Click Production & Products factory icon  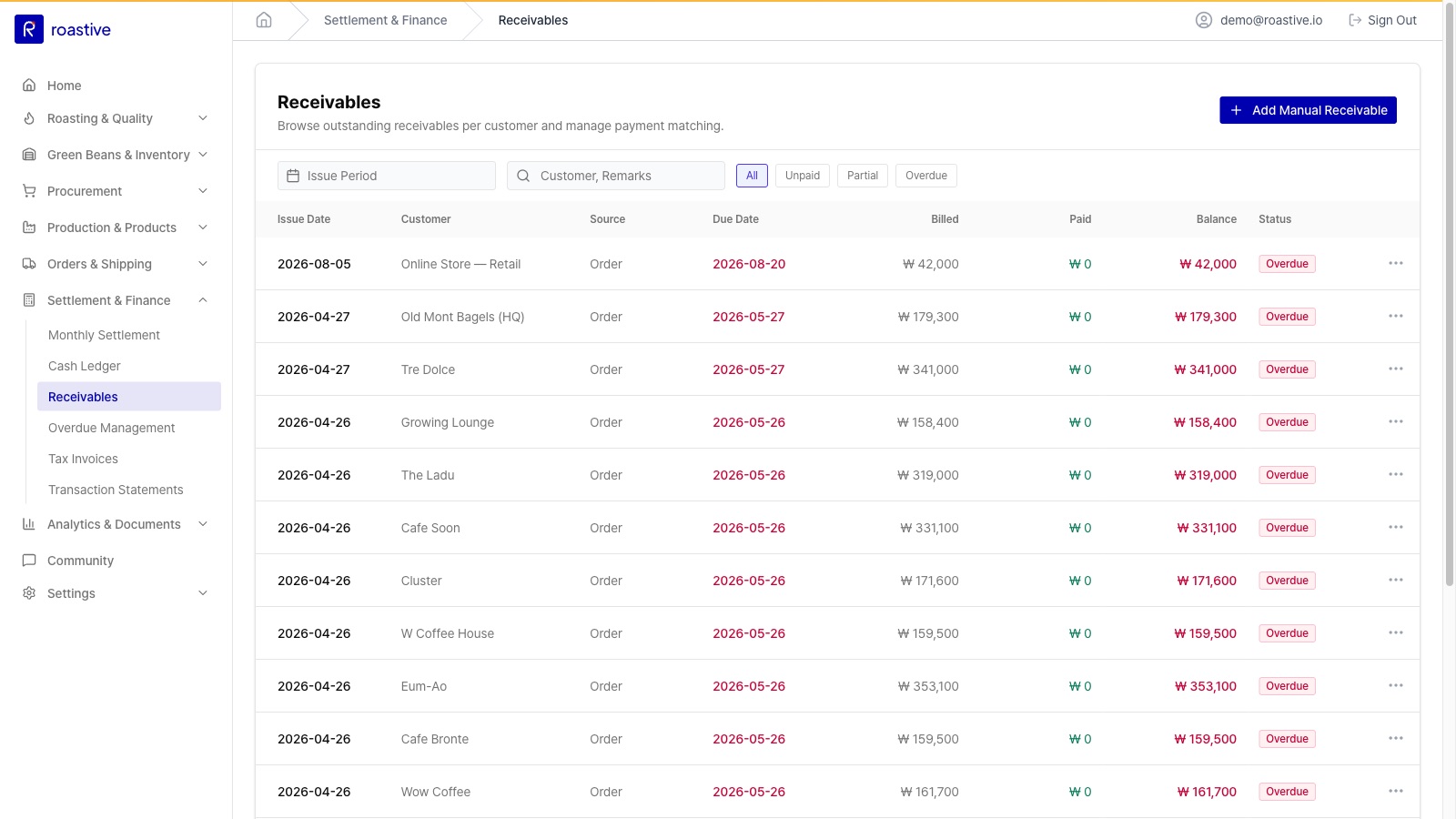click(29, 227)
